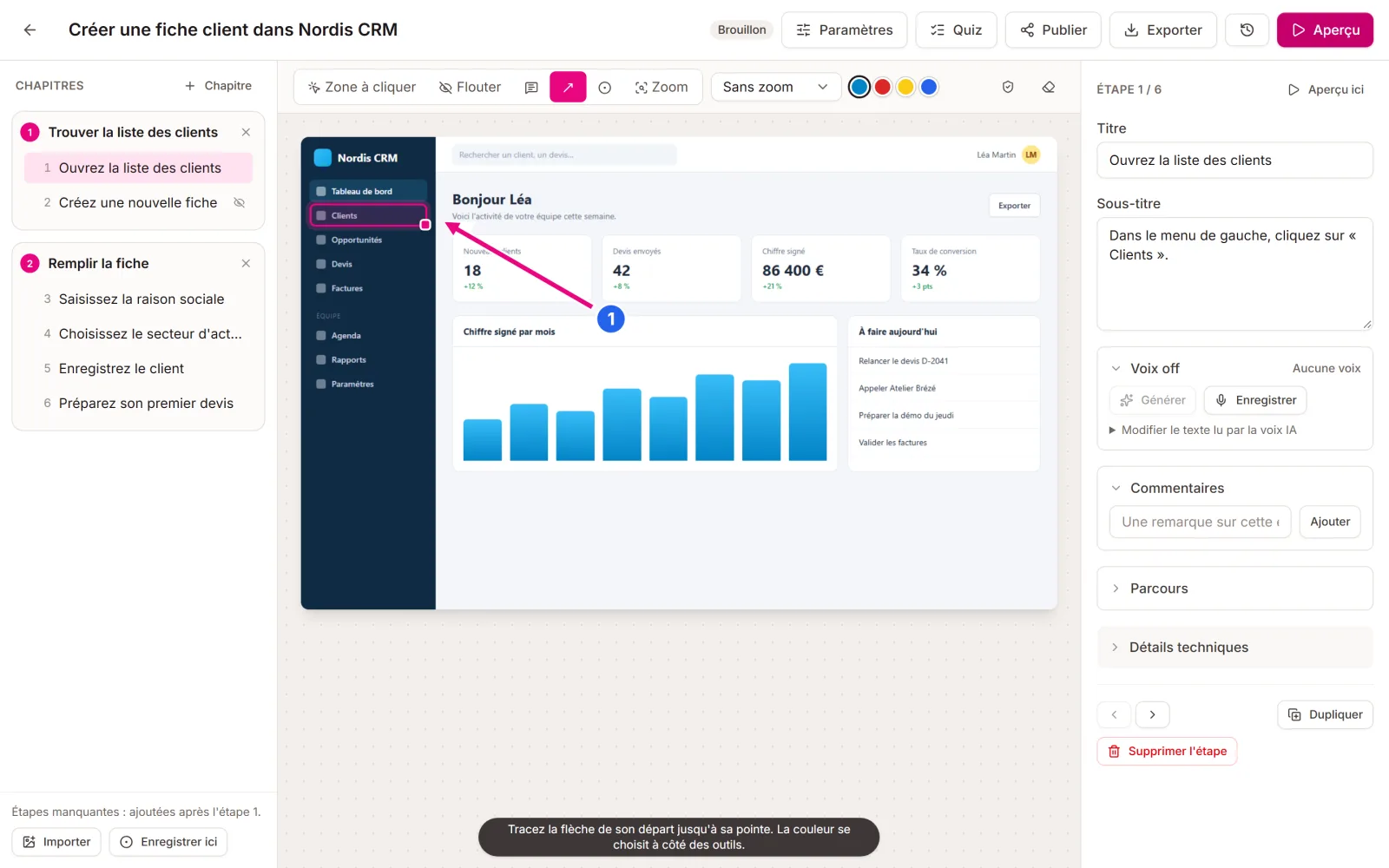This screenshot has height=868, width=1389.
Task: Activate the Zoom tool in toolbar
Action: tap(662, 87)
